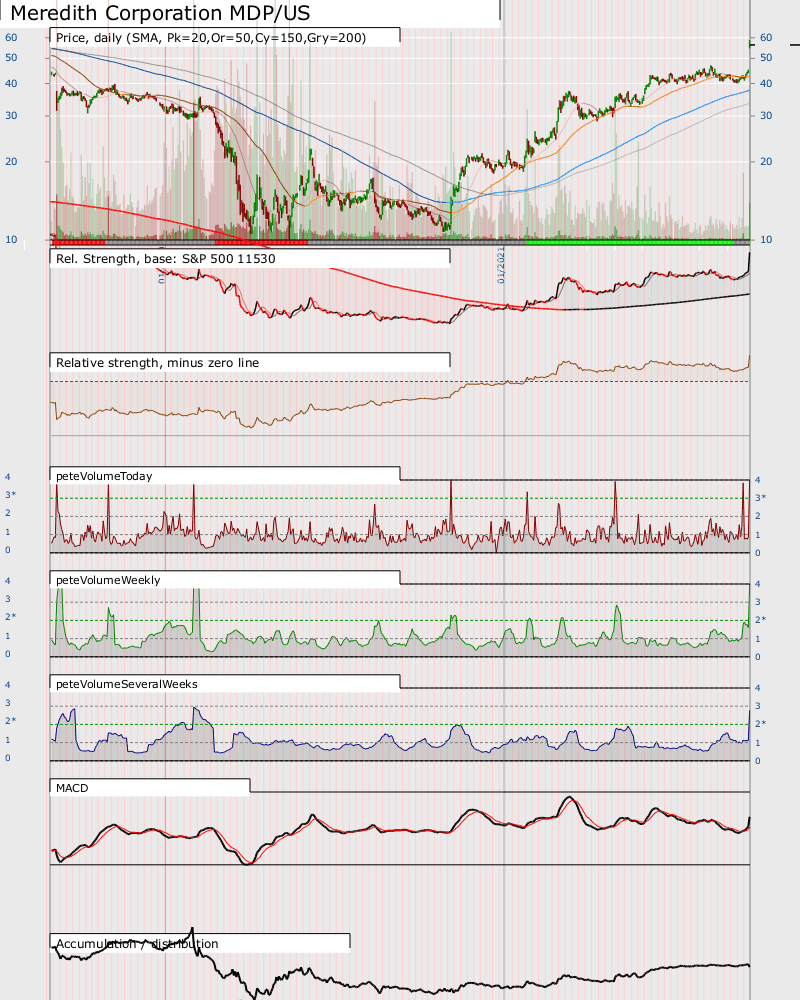Click the Meredith Corporation MDP/US chart title
Image resolution: width=800 pixels, height=1000 pixels.
[x=160, y=13]
